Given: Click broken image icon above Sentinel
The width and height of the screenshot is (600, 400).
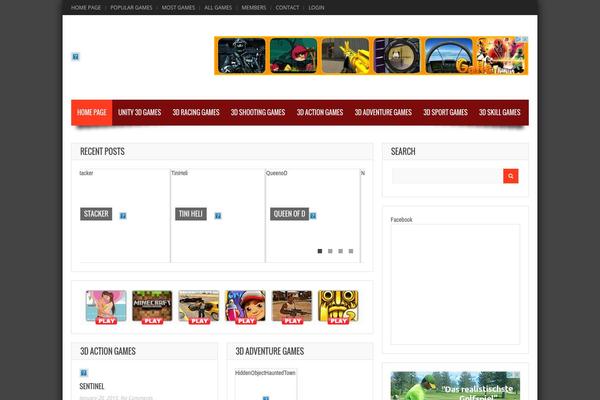Looking at the screenshot, I should coord(84,373).
